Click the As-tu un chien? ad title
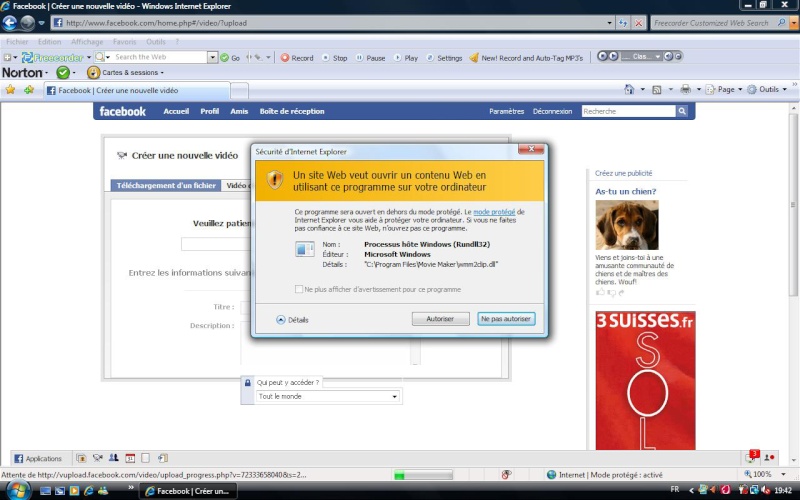Viewport: 800px width, 500px height. click(x=626, y=191)
